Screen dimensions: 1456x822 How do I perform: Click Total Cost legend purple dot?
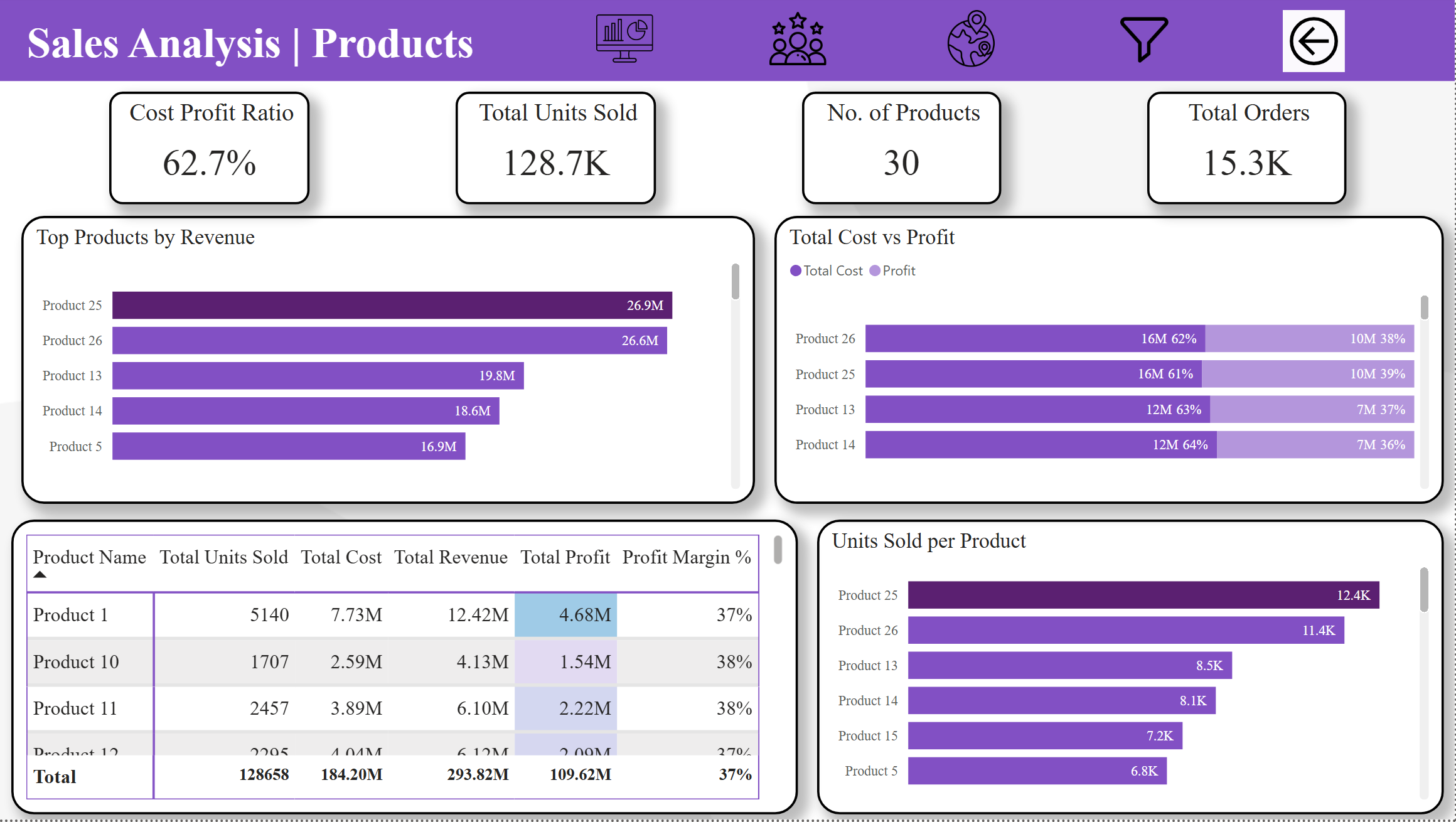pos(796,270)
